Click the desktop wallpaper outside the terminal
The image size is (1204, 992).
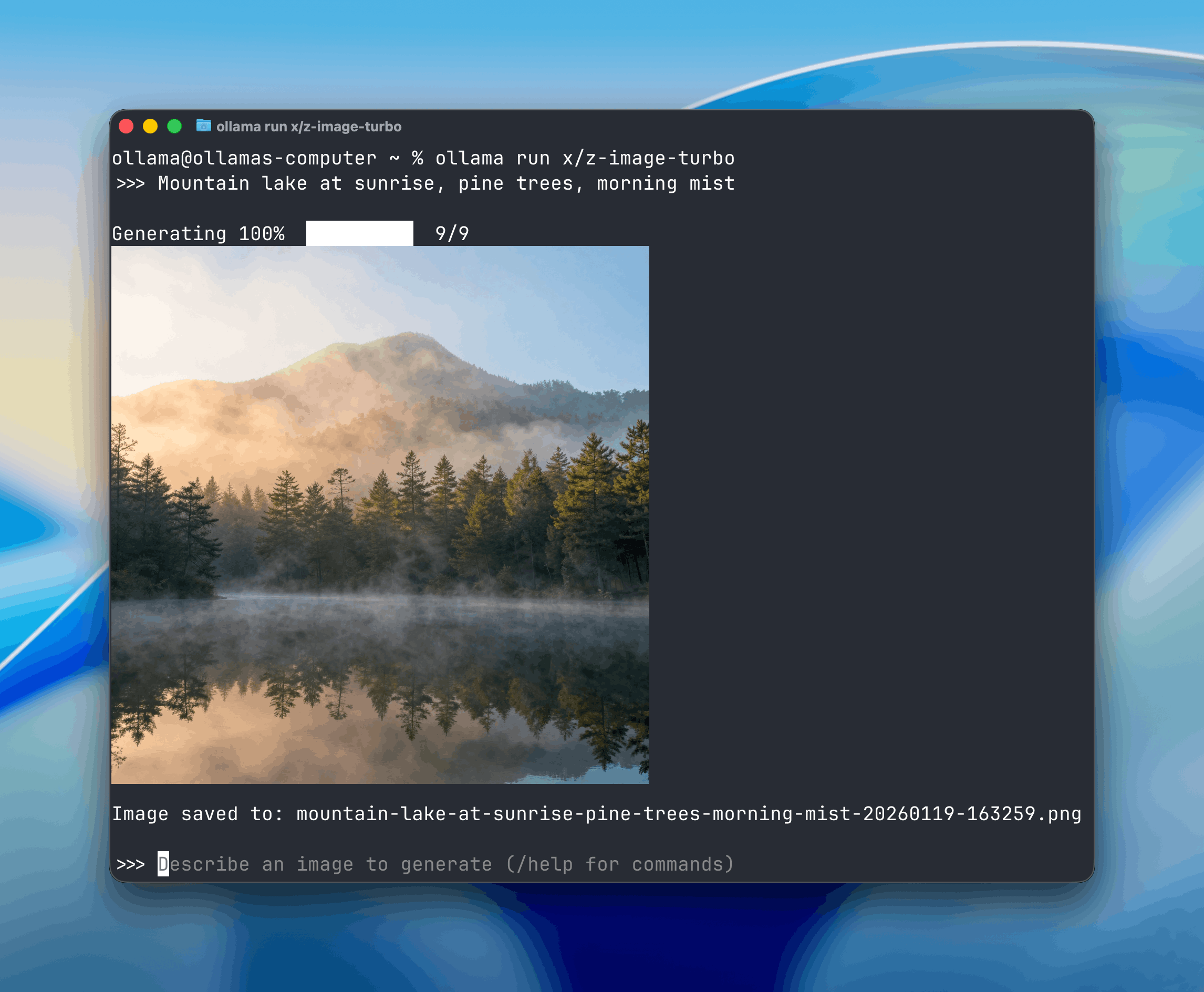(571, 51)
